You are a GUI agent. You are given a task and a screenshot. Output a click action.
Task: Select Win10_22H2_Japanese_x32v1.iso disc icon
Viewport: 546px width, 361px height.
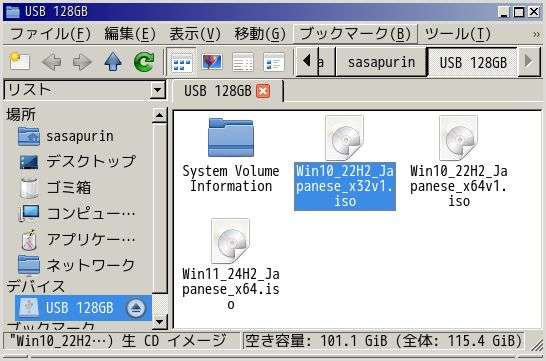click(344, 138)
